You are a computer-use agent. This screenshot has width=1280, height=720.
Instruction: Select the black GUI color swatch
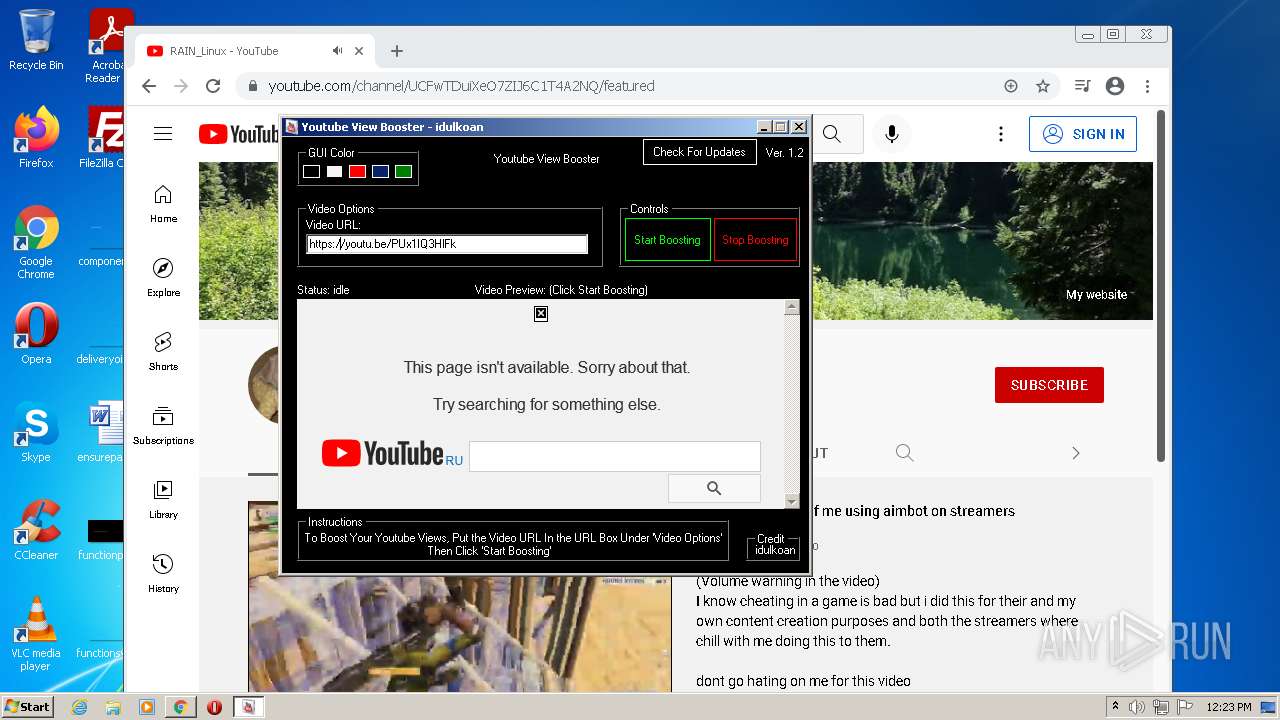pos(311,172)
